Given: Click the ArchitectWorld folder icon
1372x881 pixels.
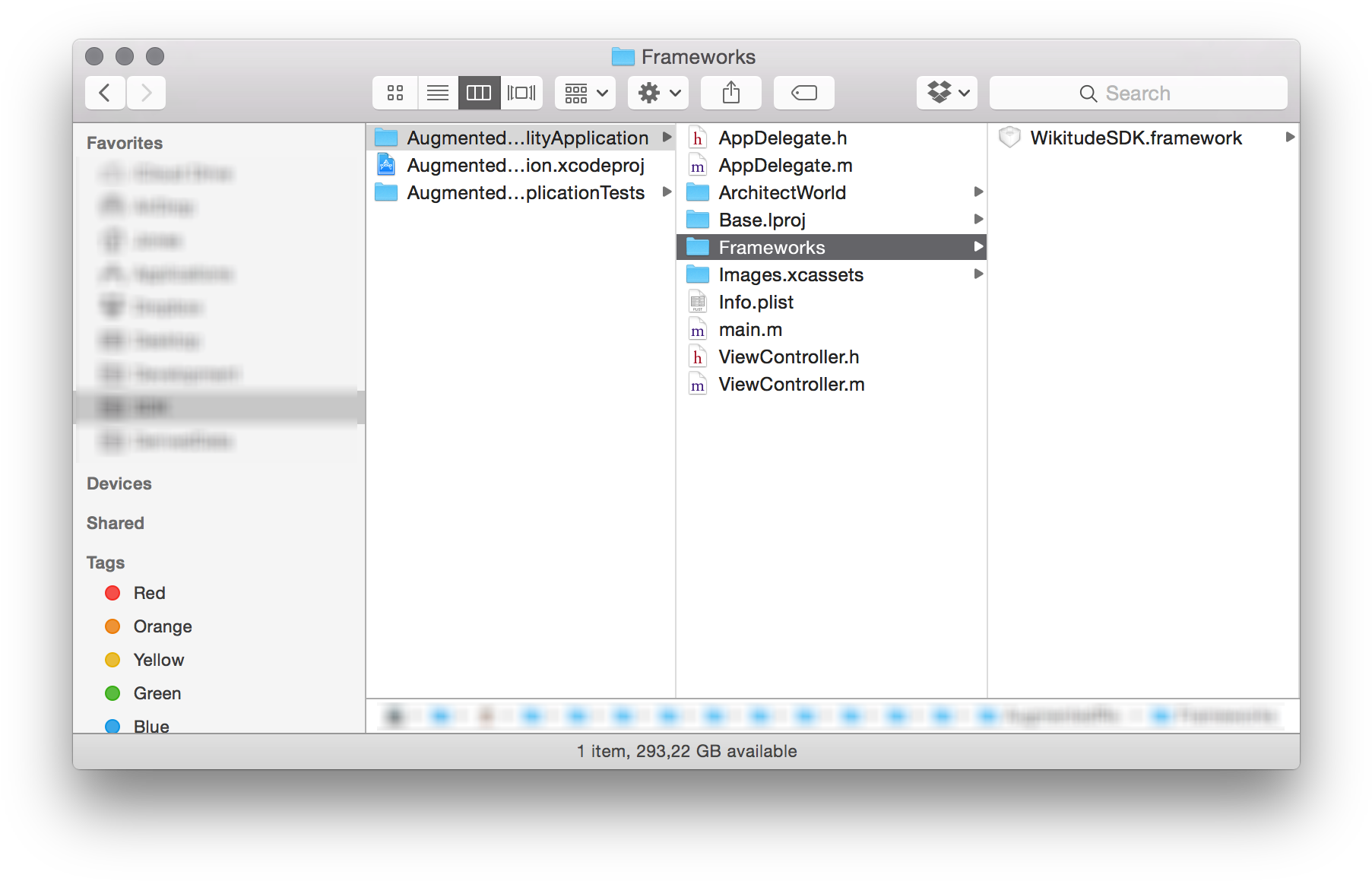Looking at the screenshot, I should 698,192.
